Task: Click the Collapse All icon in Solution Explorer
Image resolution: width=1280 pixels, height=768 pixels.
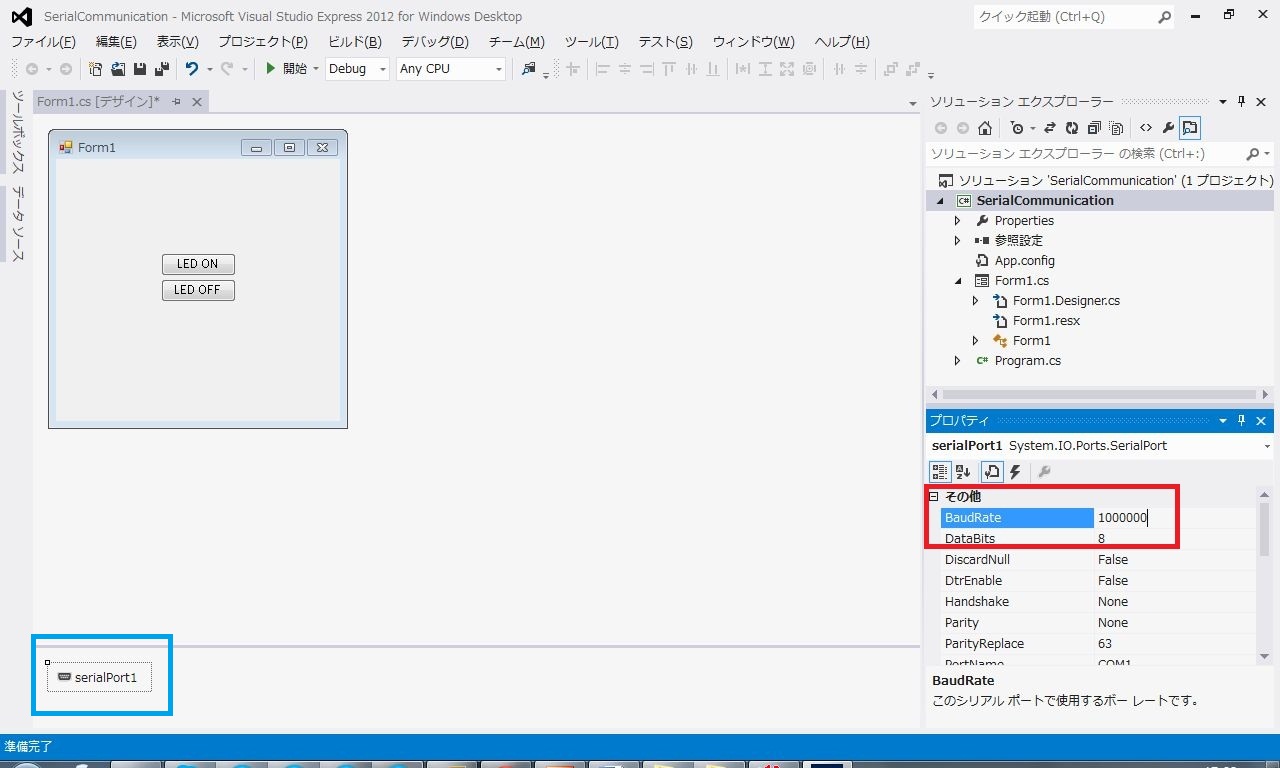Action: click(x=1094, y=128)
